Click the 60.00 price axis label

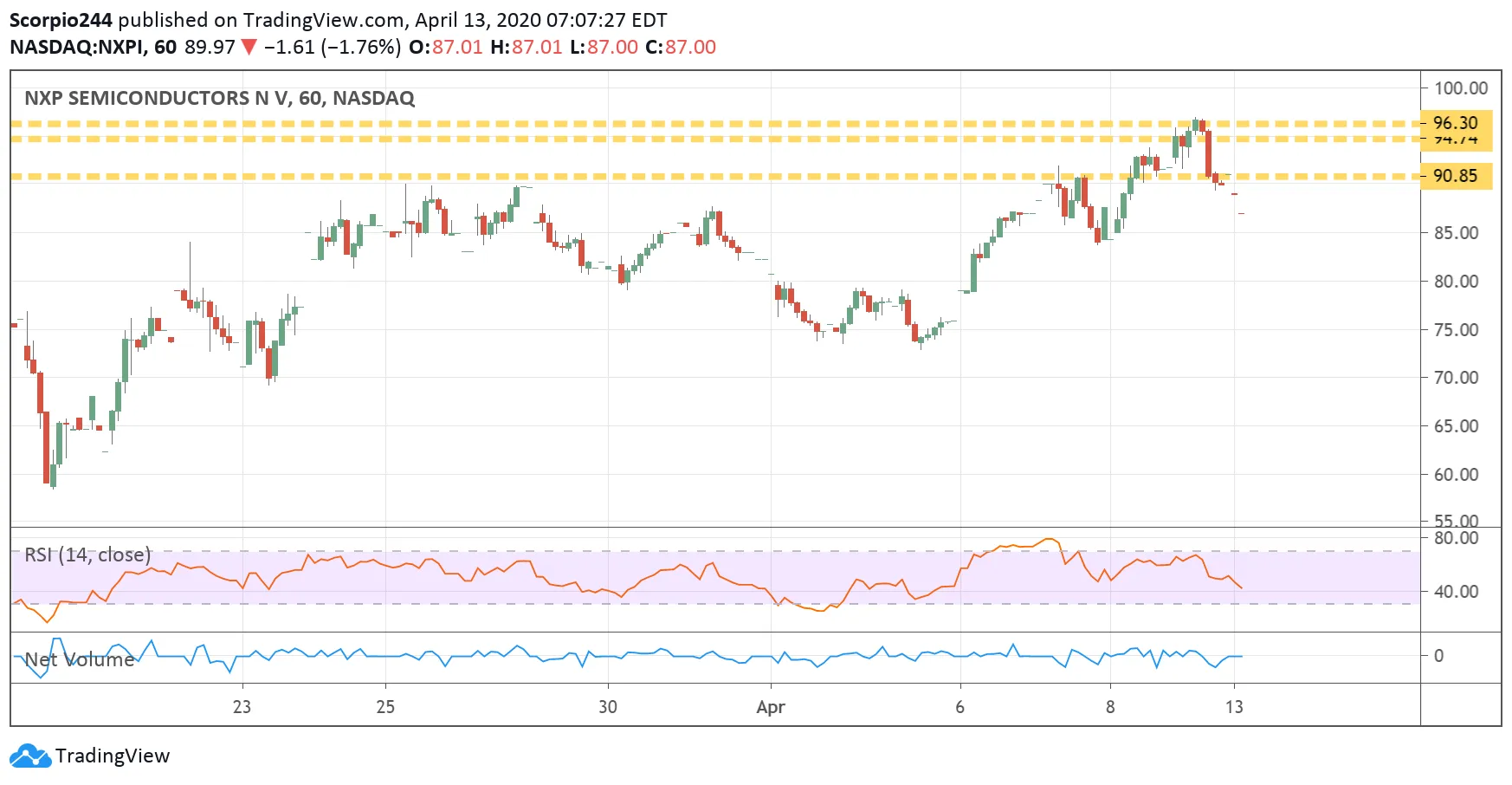[x=1456, y=475]
